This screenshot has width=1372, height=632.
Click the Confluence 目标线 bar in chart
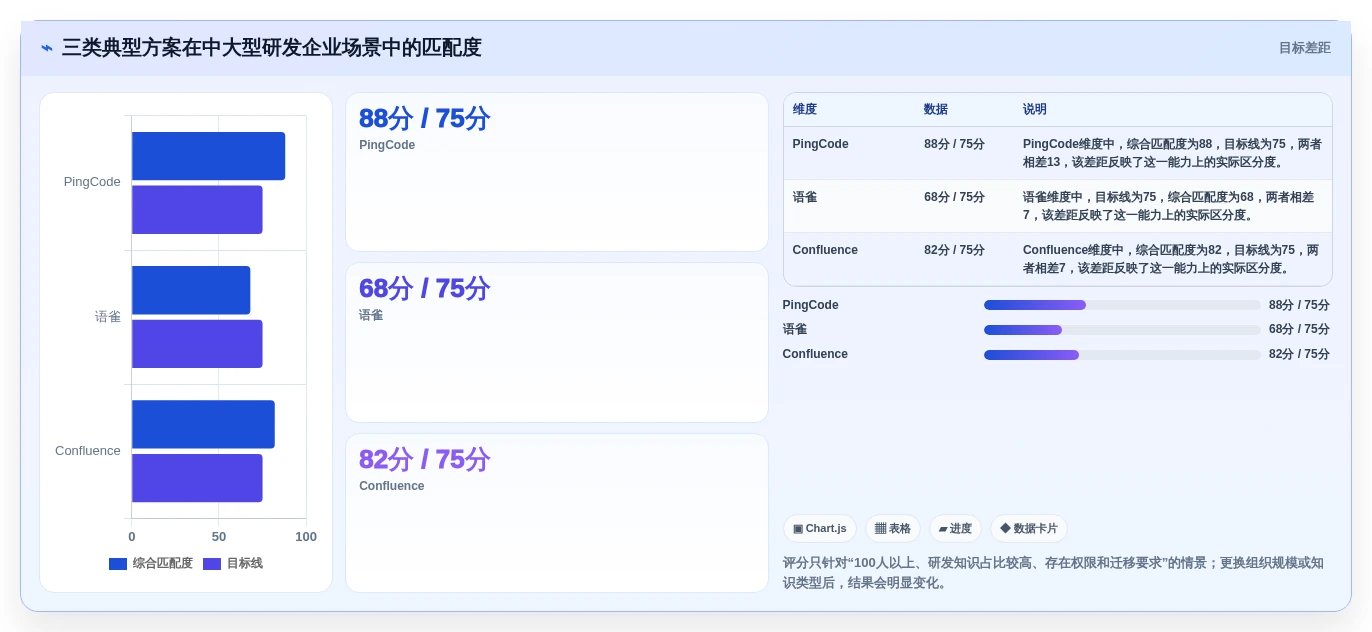(197, 478)
